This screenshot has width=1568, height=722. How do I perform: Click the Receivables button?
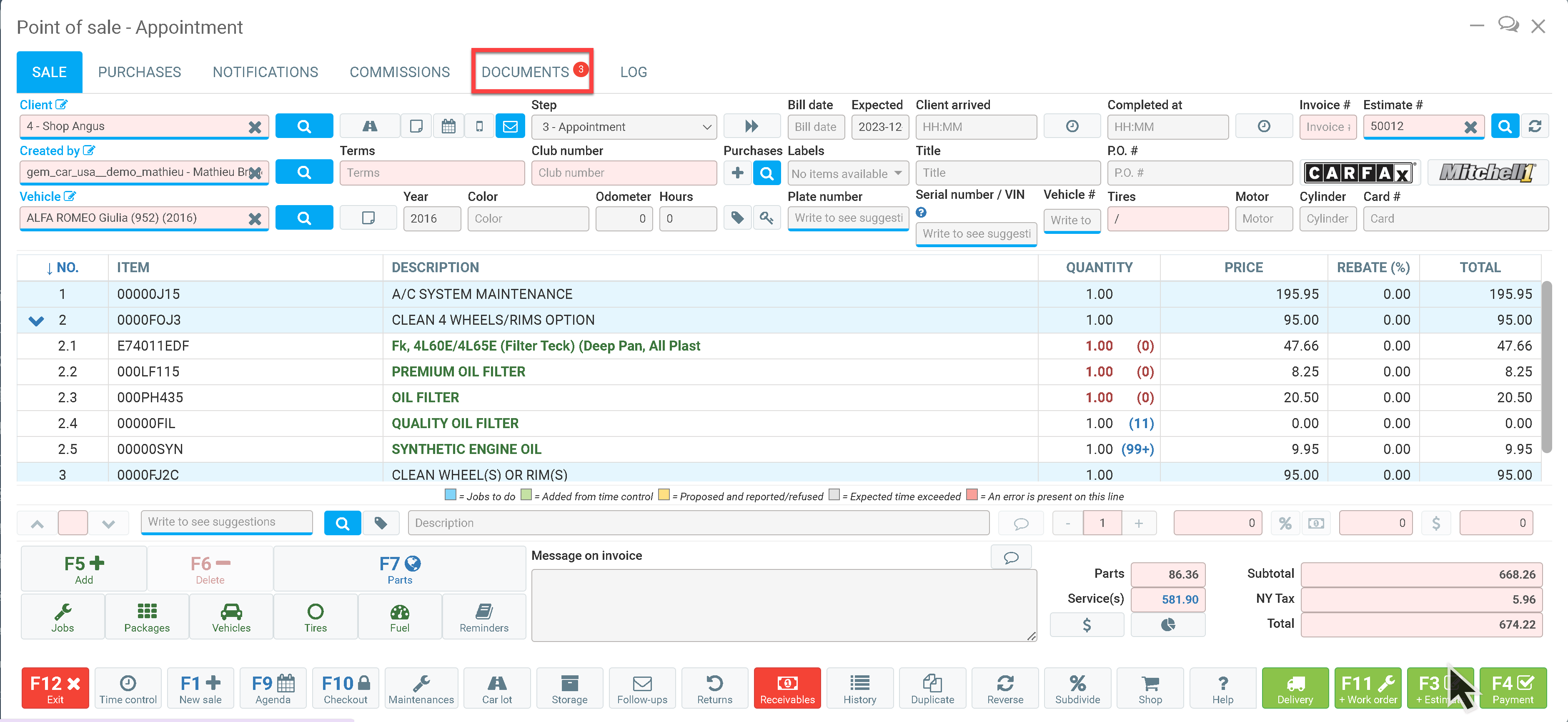(x=787, y=688)
